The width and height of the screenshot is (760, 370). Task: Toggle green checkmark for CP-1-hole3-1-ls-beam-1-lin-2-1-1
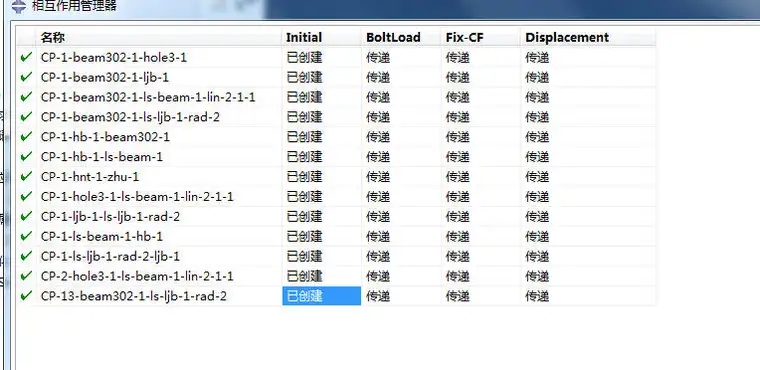point(26,196)
